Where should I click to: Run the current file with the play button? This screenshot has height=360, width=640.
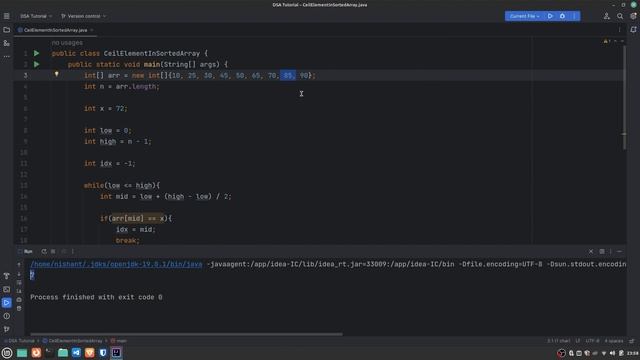[550, 16]
